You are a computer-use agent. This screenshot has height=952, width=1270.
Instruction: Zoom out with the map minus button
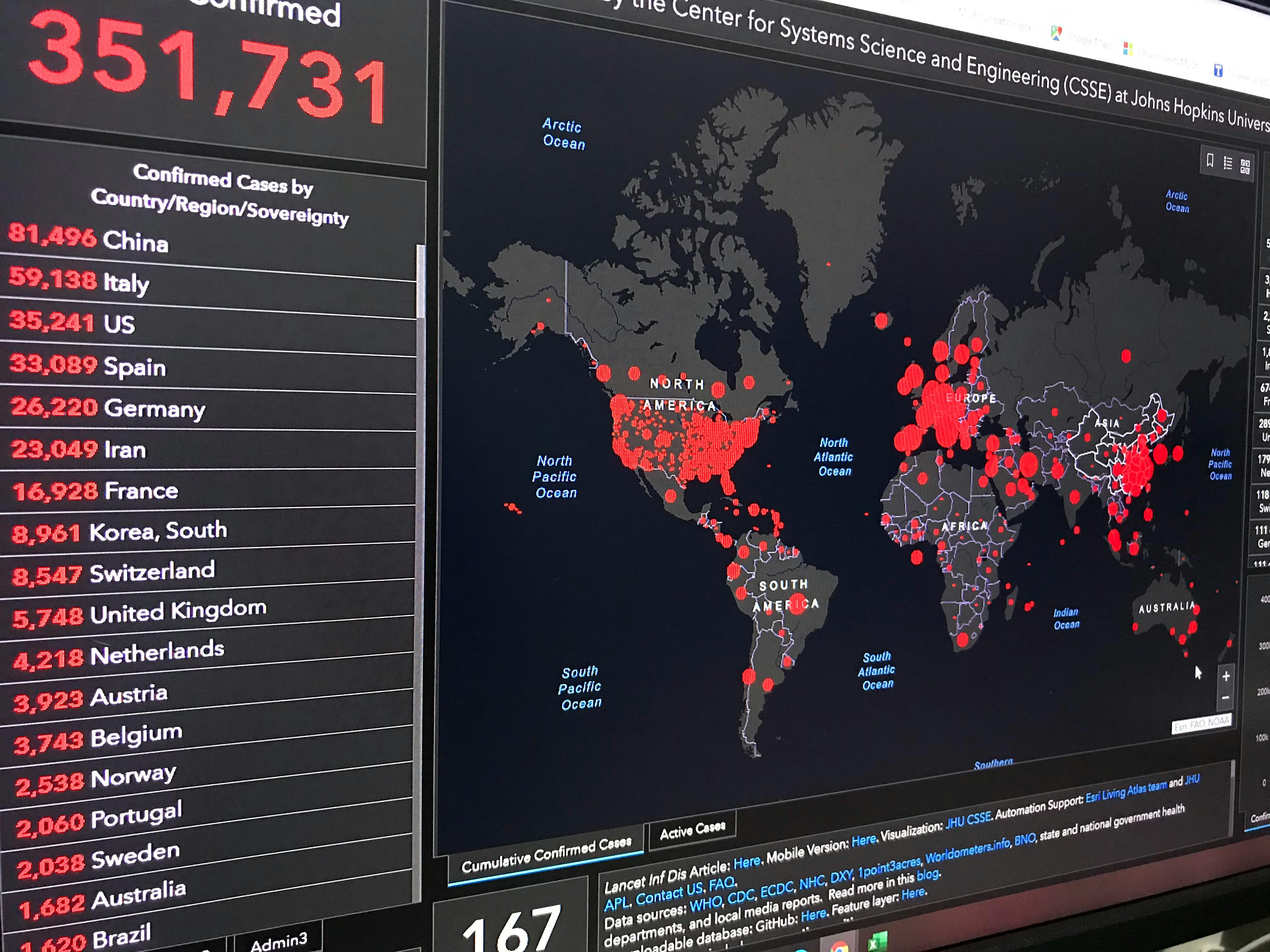coord(1225,698)
